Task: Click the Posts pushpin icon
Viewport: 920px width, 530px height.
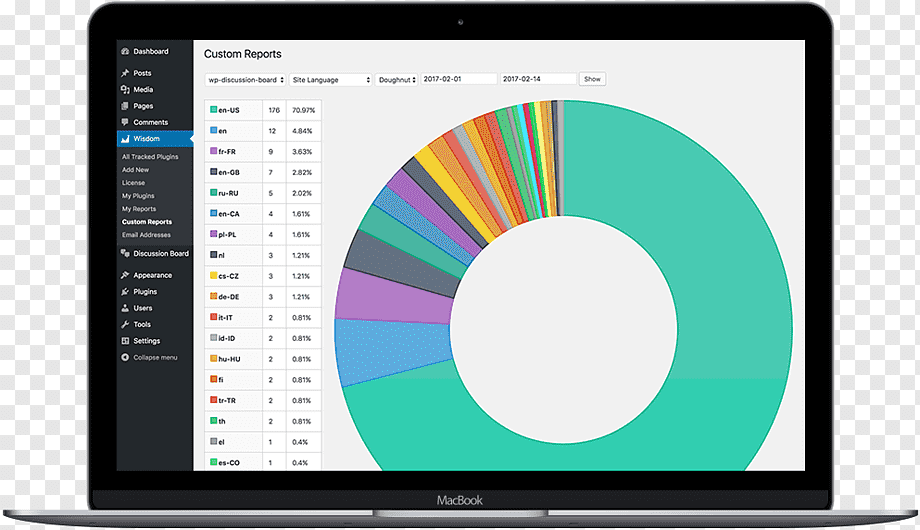Action: 125,73
